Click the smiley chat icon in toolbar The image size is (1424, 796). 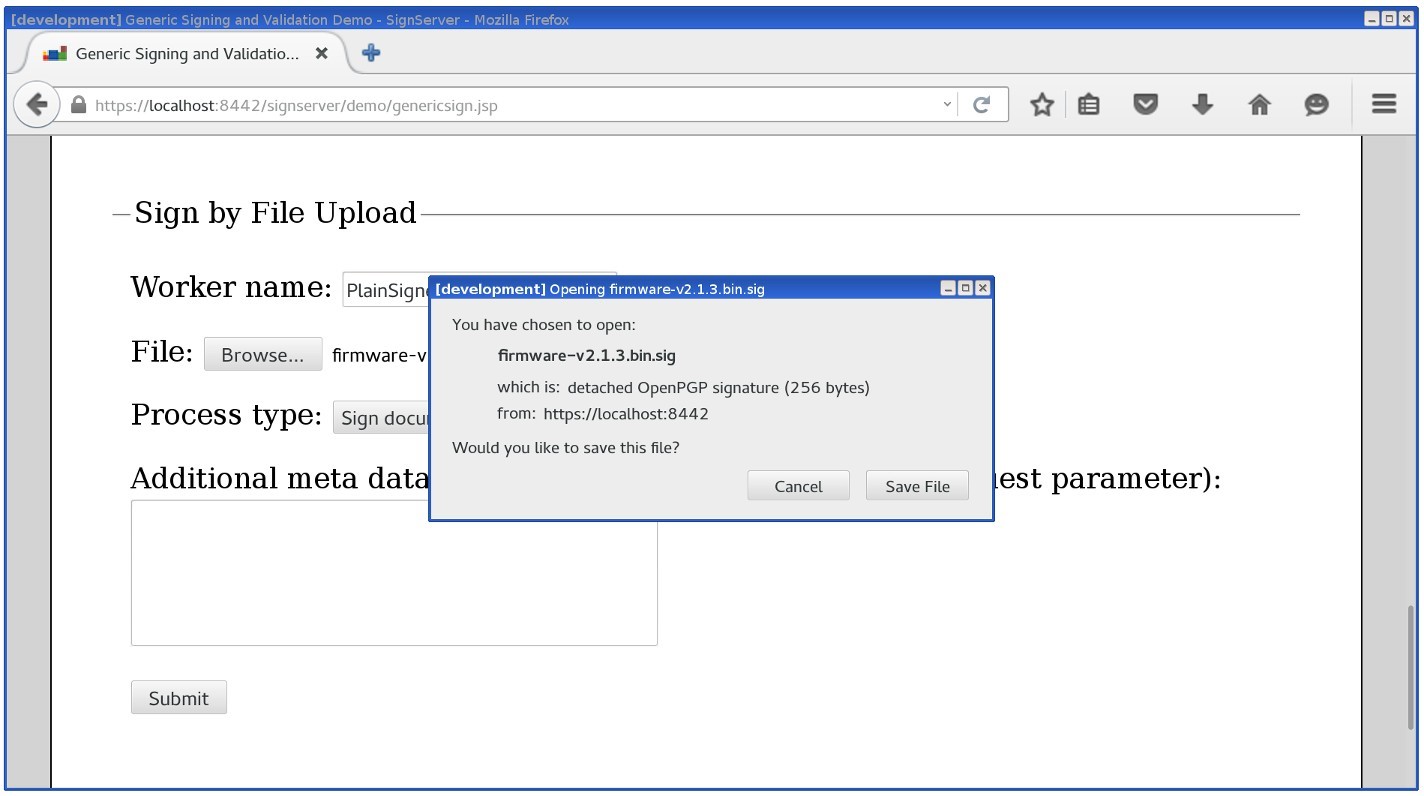coord(1316,105)
